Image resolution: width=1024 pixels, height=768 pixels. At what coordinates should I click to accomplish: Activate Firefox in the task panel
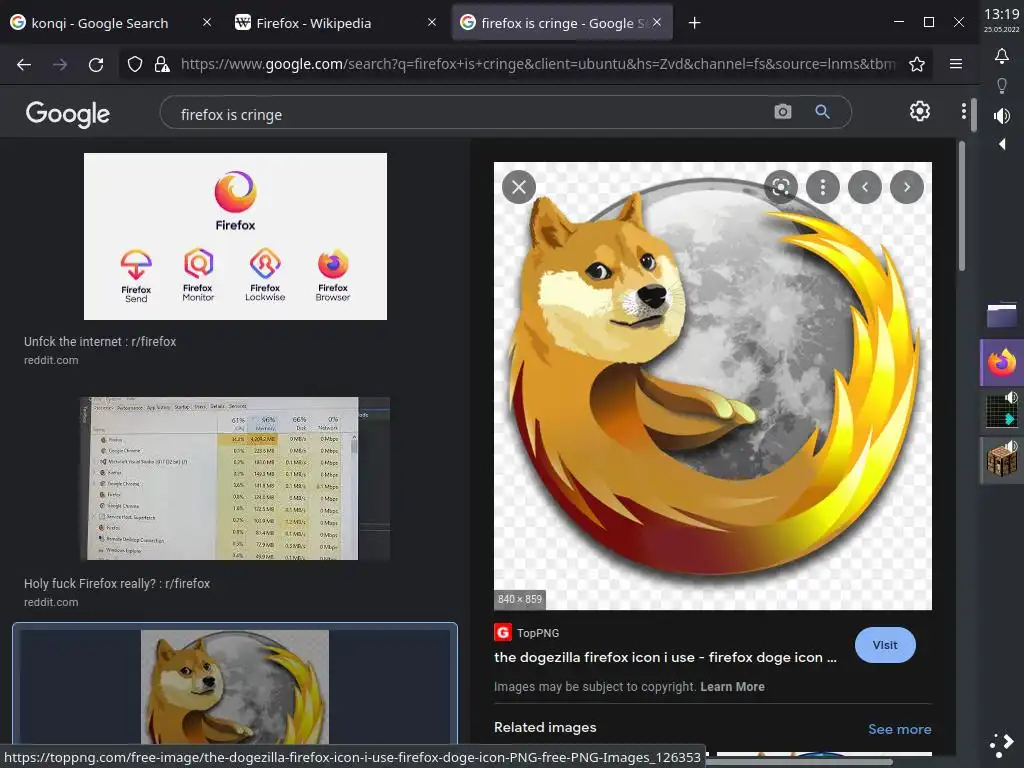tap(1002, 362)
